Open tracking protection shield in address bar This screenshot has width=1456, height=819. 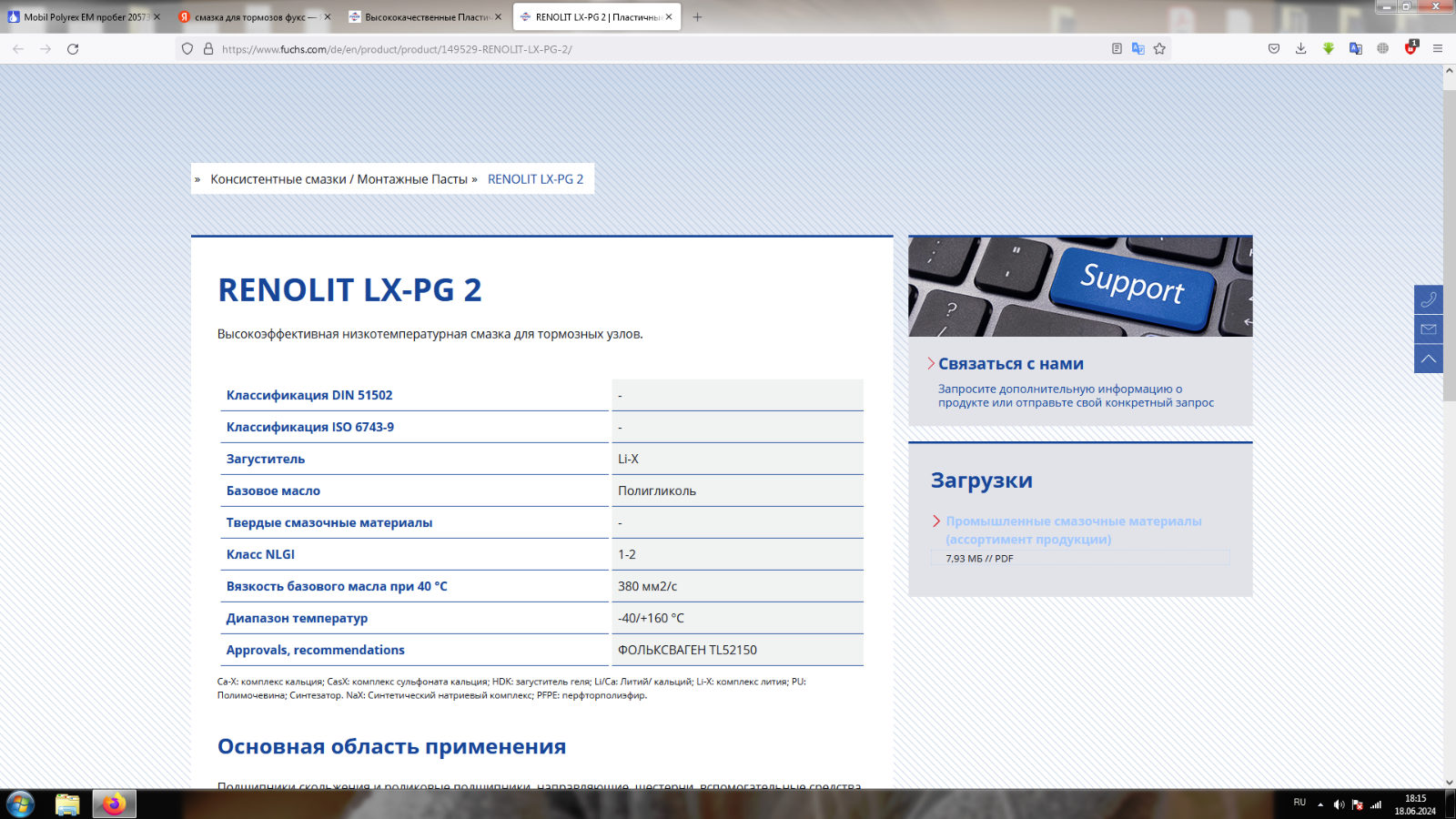[187, 49]
